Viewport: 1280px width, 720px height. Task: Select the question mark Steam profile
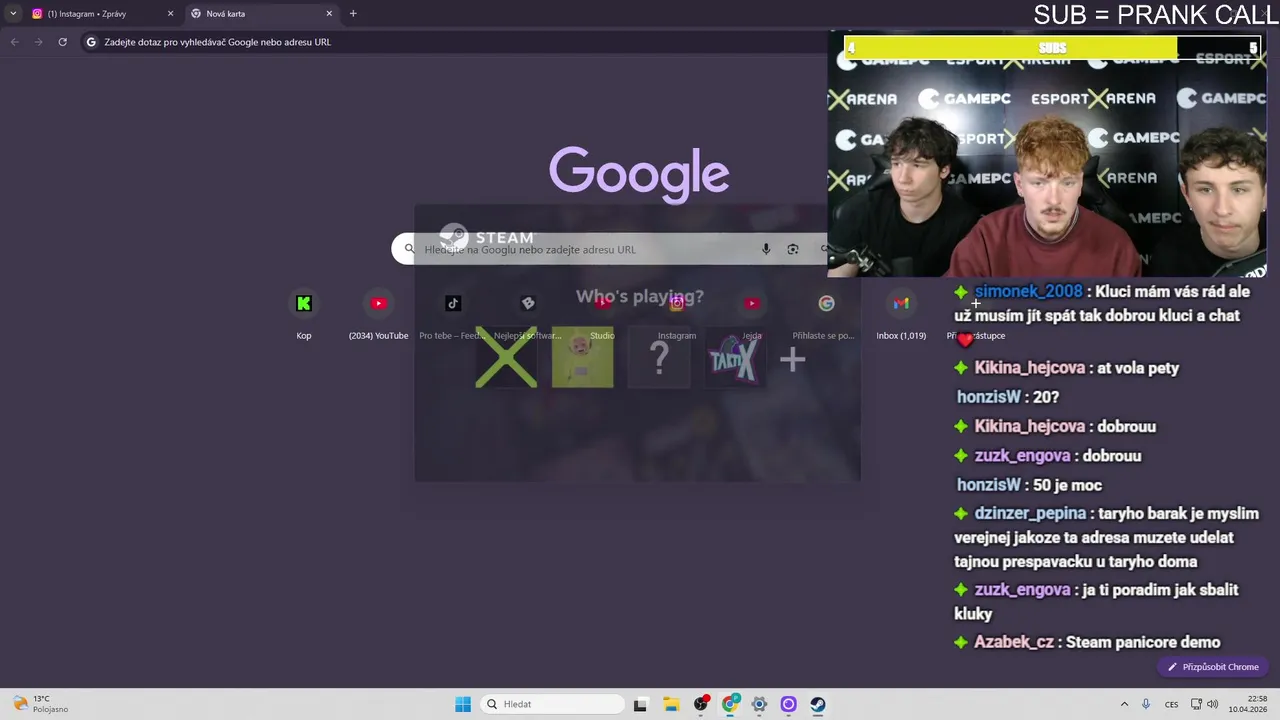click(659, 358)
